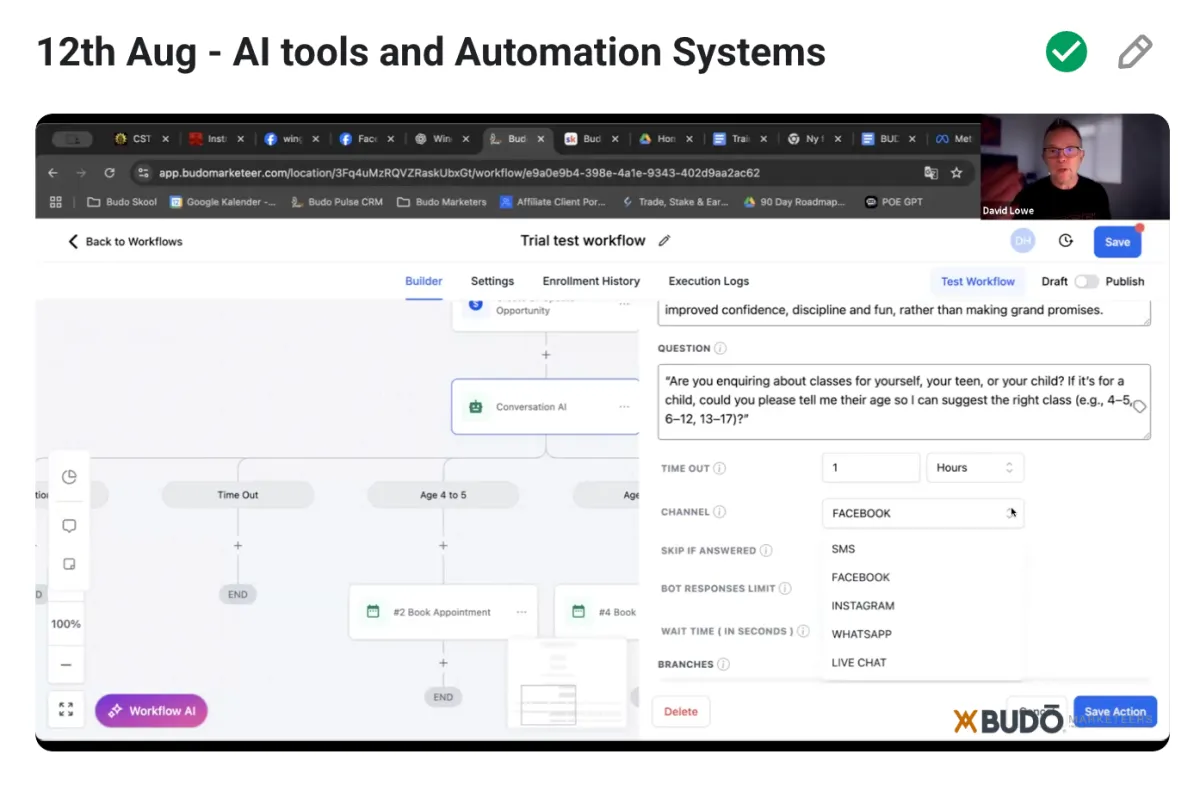Switch to the Builder tab
This screenshot has width=1200, height=785.
click(x=424, y=282)
